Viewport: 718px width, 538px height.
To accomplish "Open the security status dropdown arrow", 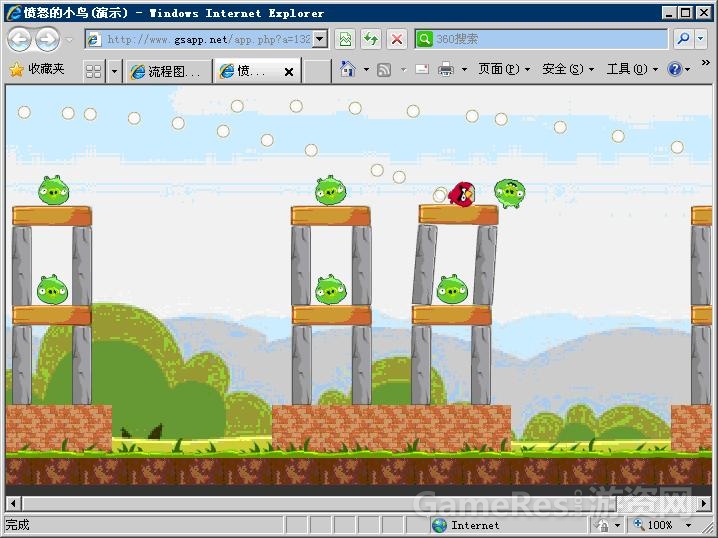I will point(618,526).
